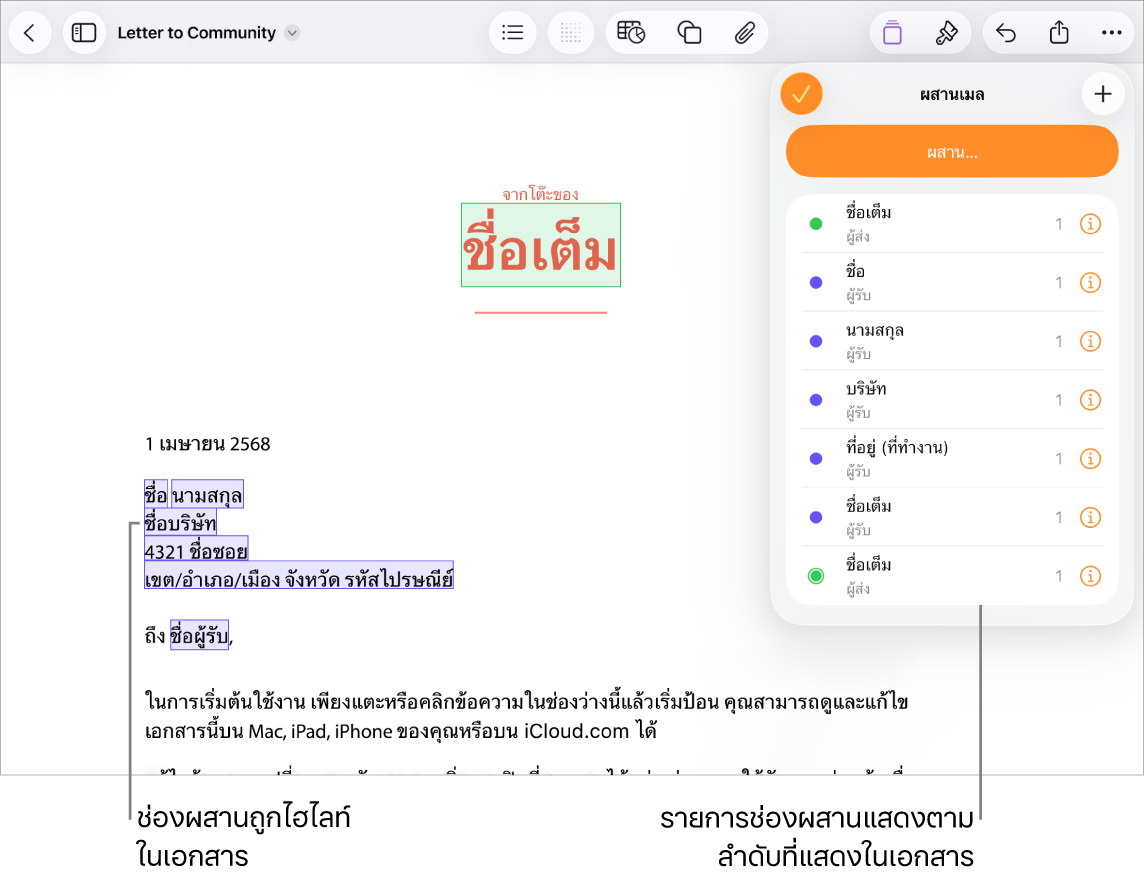Tap the date 1 เมษายน 2568

(208, 444)
